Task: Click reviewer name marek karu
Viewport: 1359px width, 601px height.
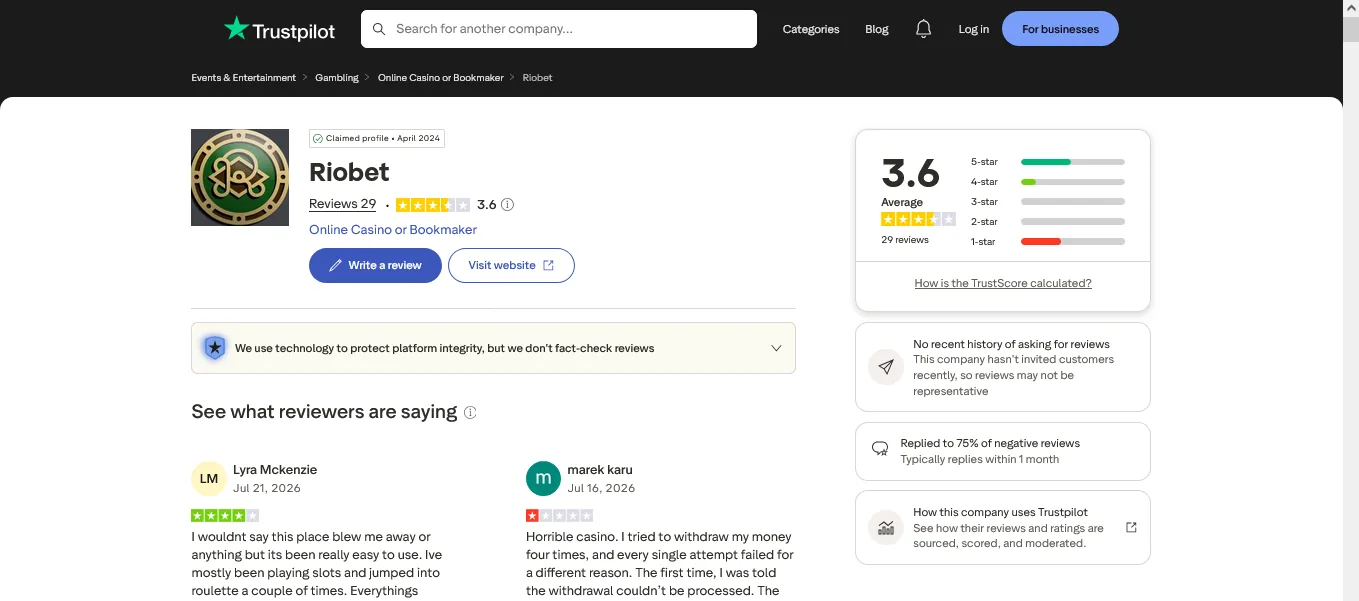Action: 600,470
